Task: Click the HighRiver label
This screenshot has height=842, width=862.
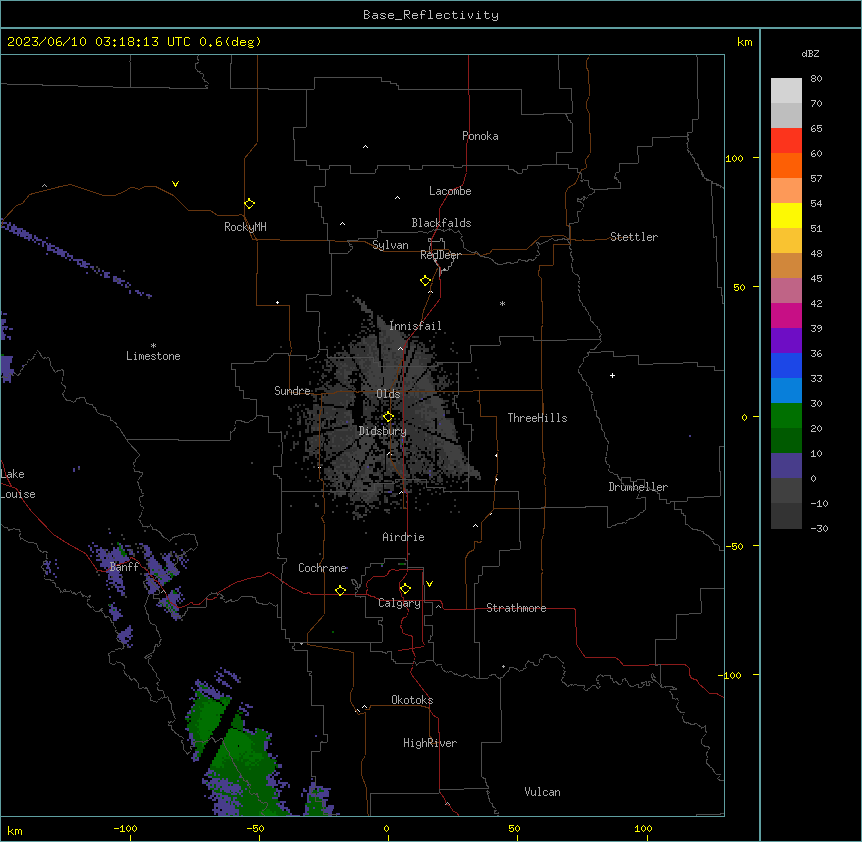Action: 430,743
